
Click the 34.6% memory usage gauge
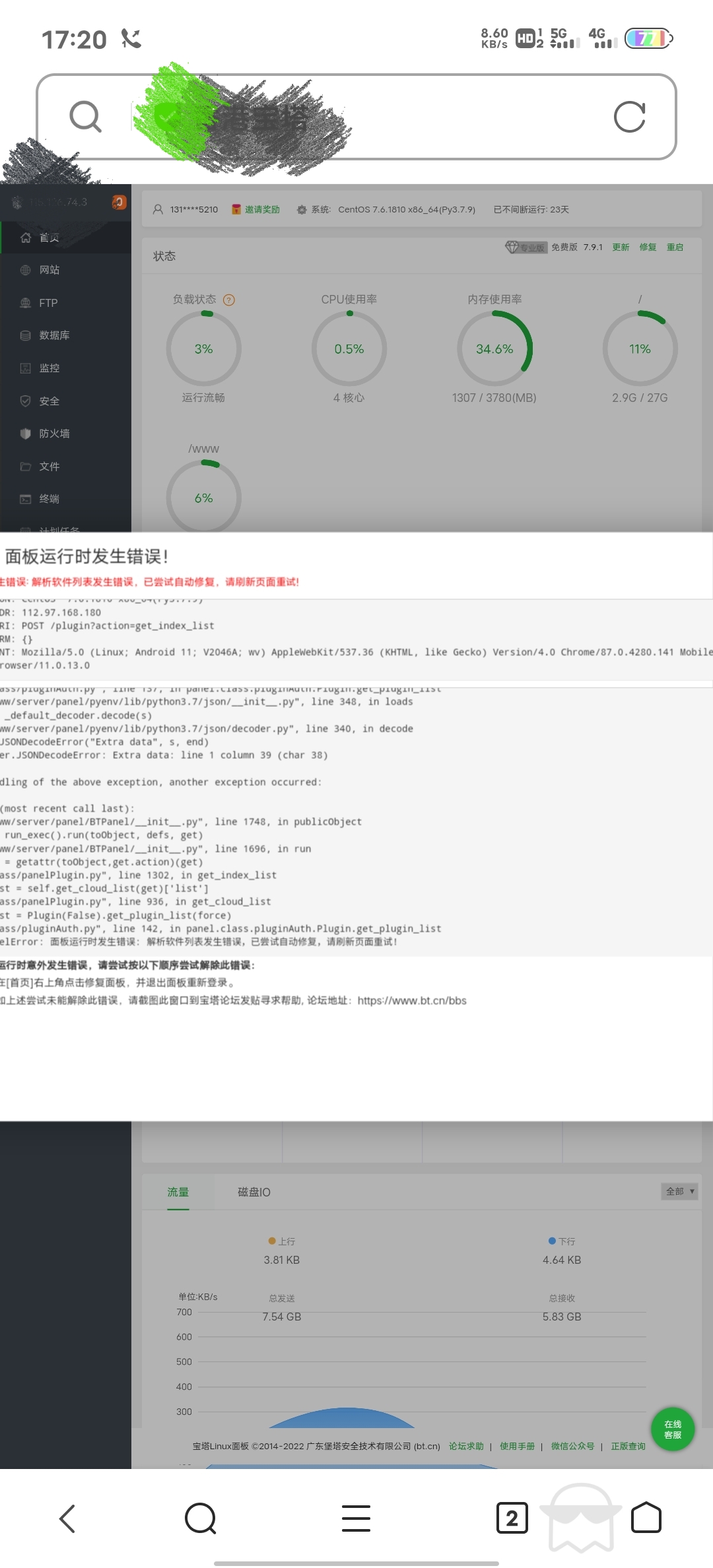click(x=494, y=348)
